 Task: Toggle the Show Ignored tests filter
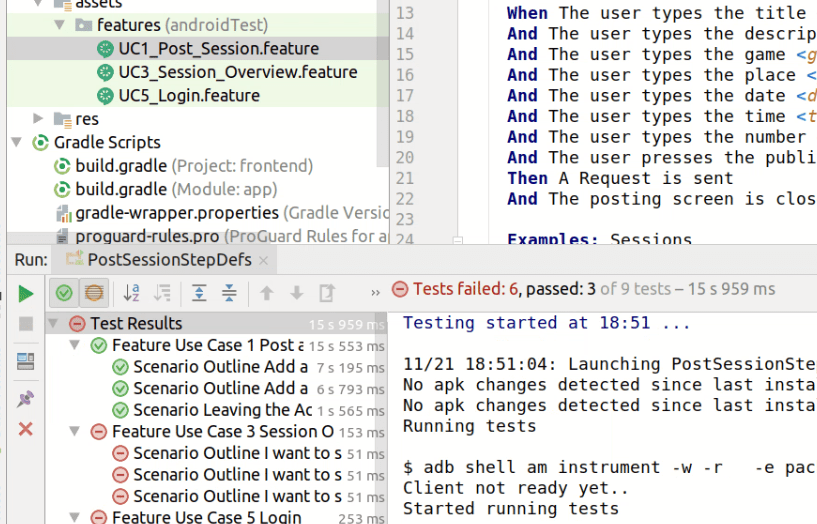[x=93, y=293]
